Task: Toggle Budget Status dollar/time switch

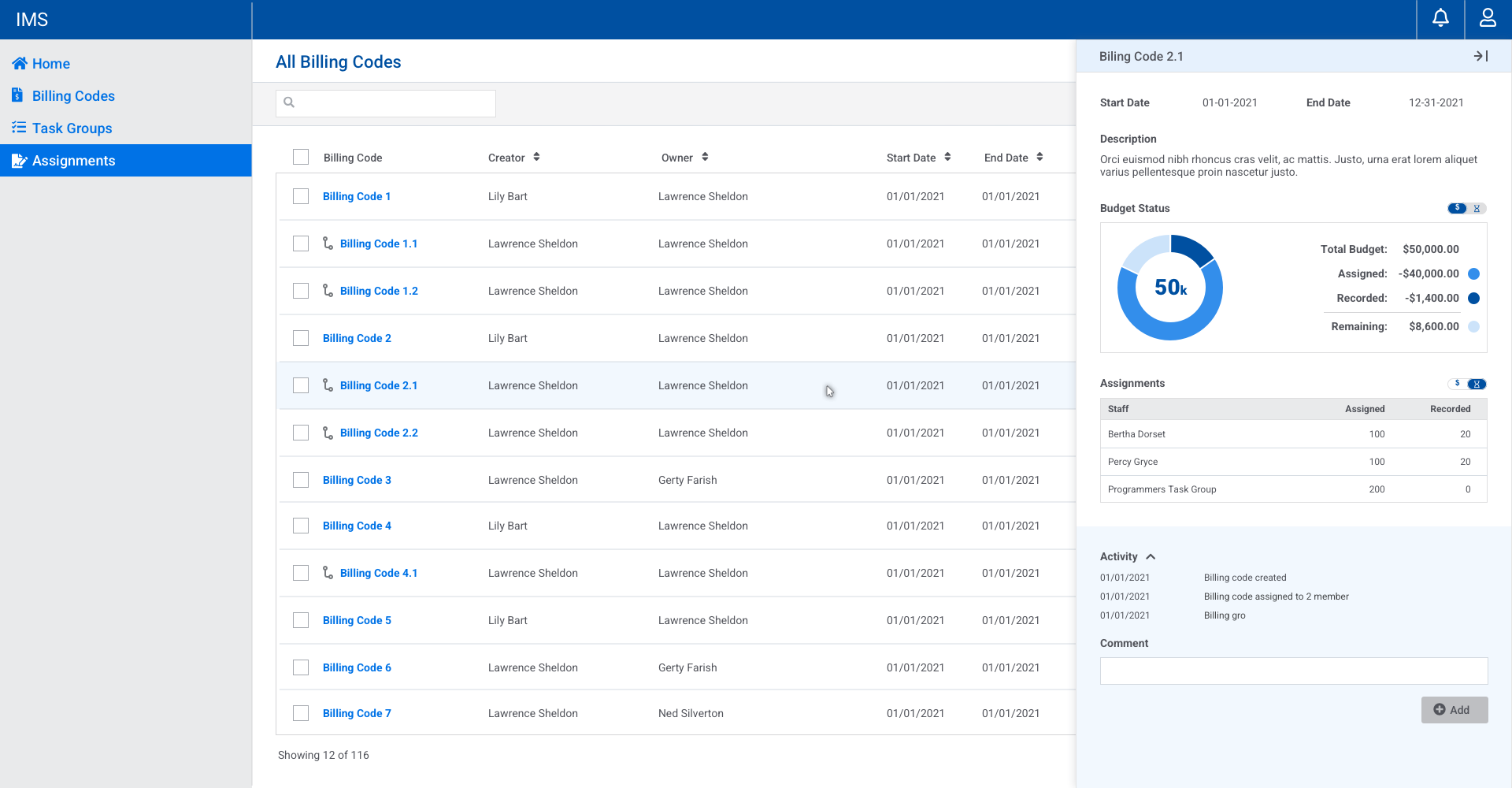Action: coord(1466,208)
